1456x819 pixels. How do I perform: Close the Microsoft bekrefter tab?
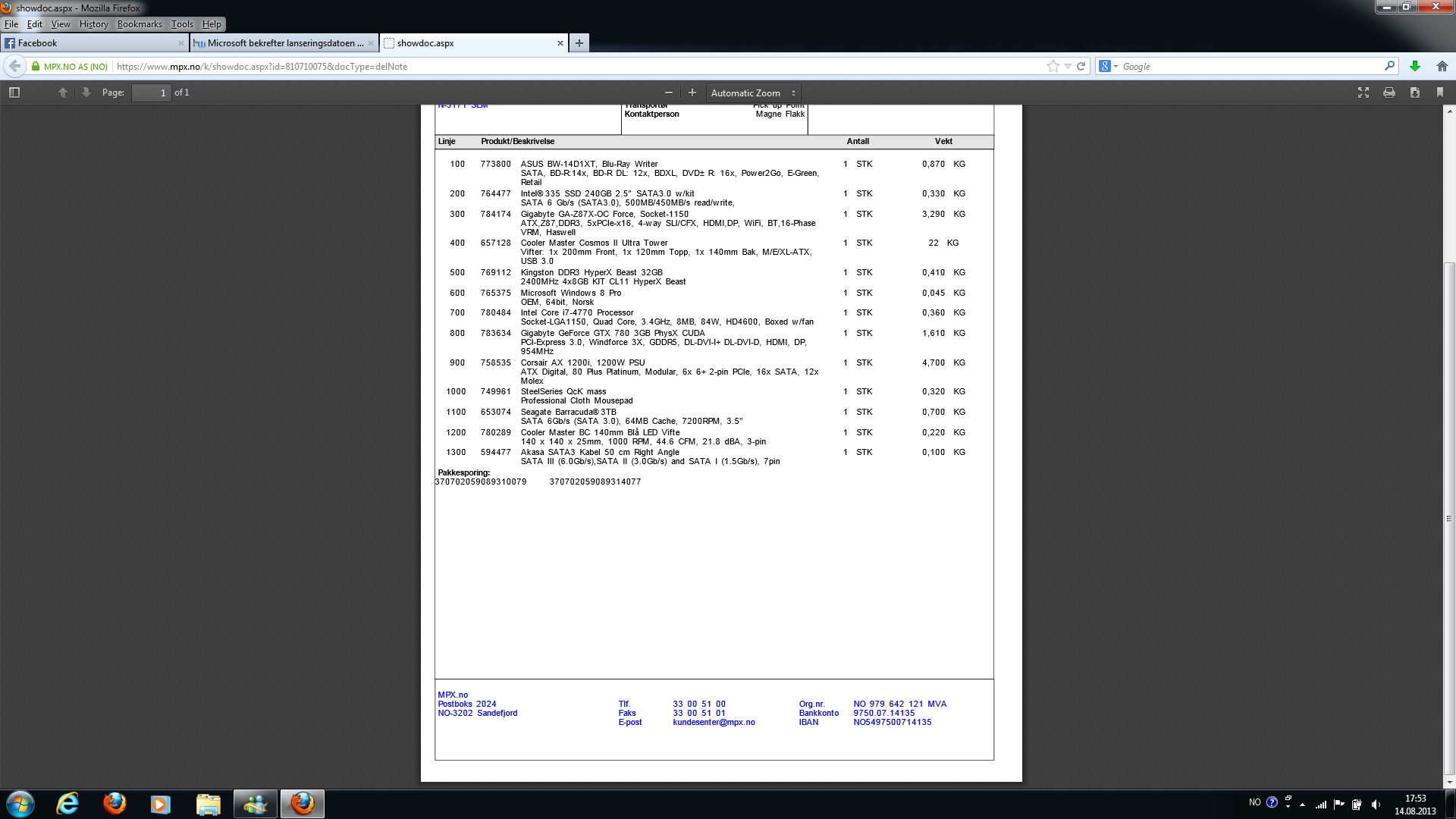371,43
